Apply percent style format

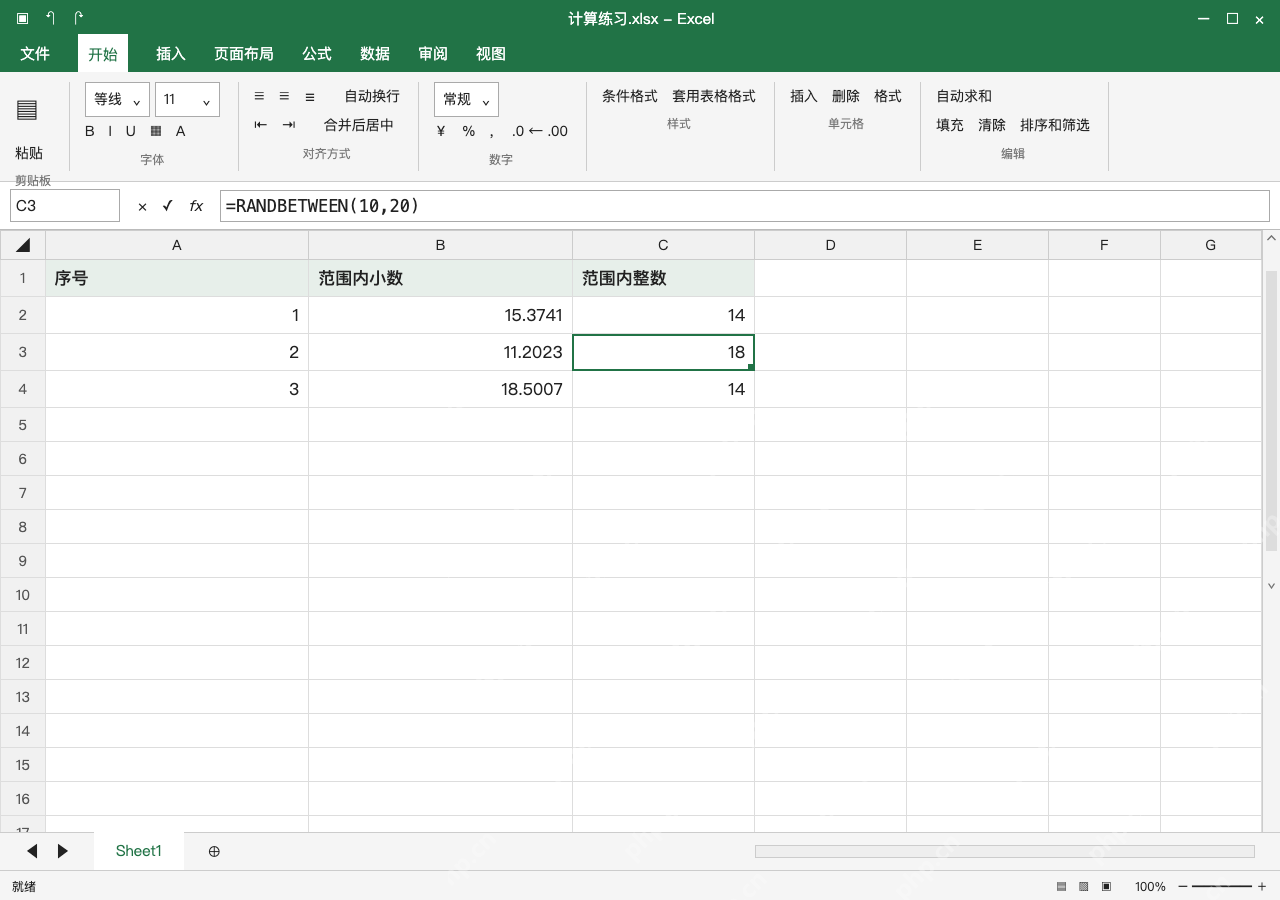tap(468, 131)
